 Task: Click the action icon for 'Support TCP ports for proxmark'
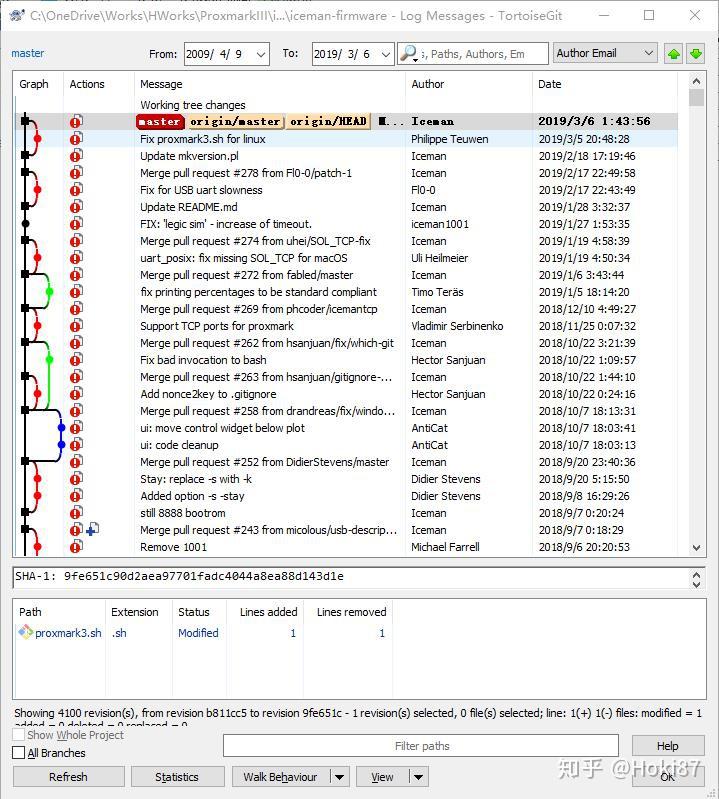click(x=76, y=326)
